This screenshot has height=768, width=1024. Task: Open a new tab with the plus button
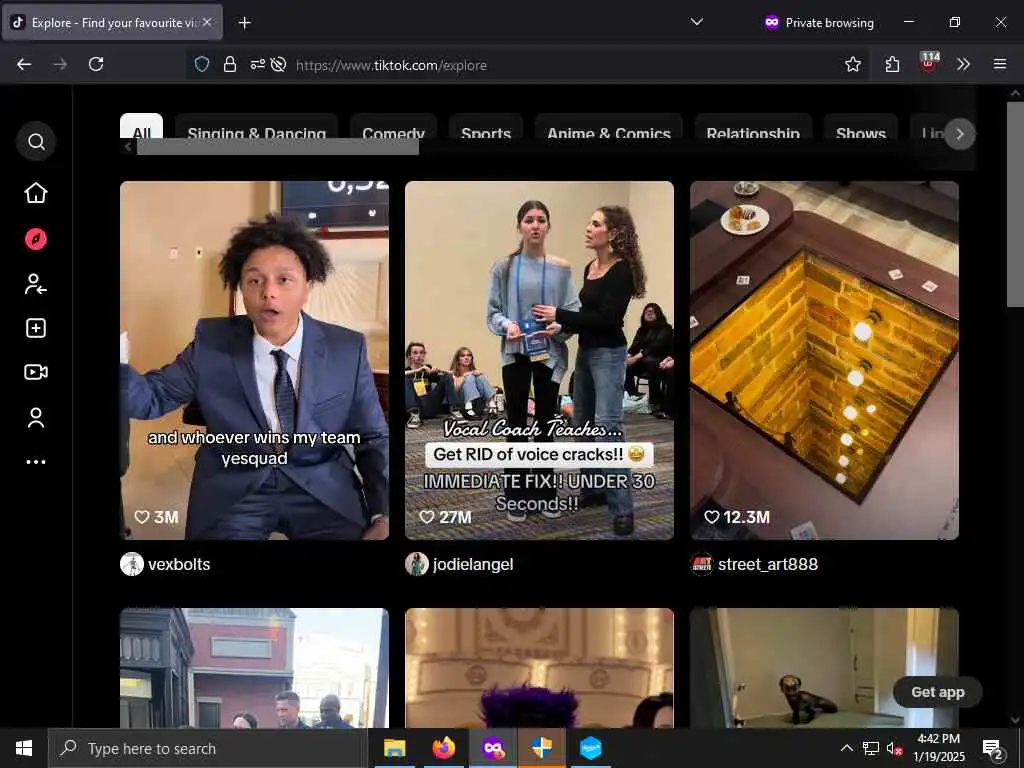(244, 23)
